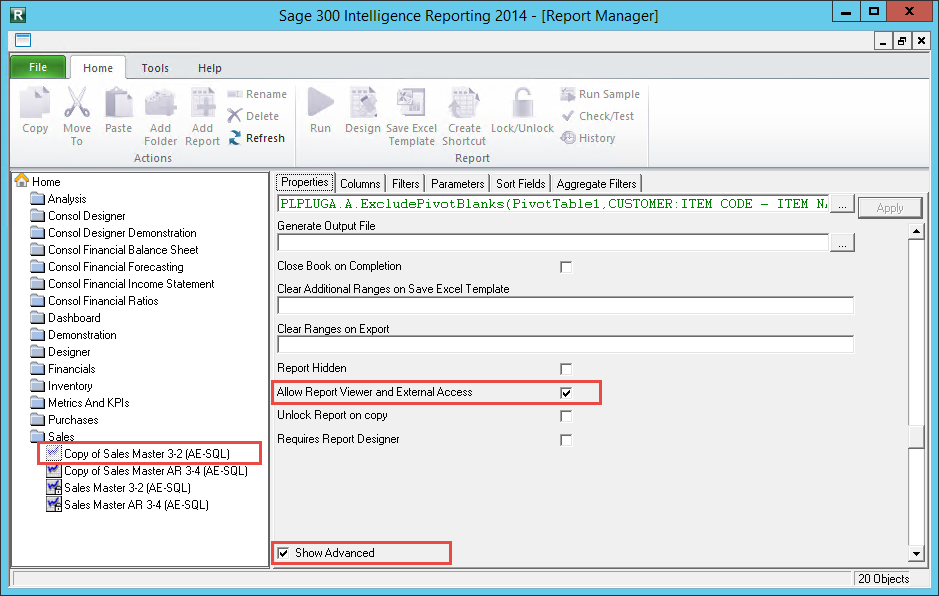The height and width of the screenshot is (596, 939).
Task: Select Copy of Sales Master 3-2 (AE-SQL) report
Action: [x=147, y=453]
